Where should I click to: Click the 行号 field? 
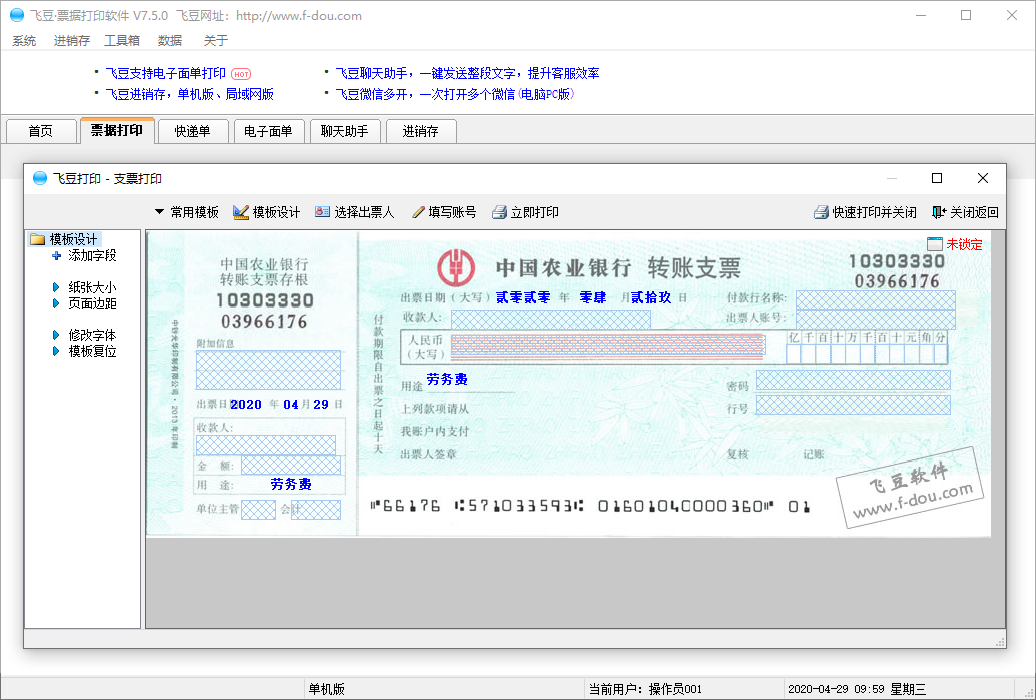tap(853, 405)
